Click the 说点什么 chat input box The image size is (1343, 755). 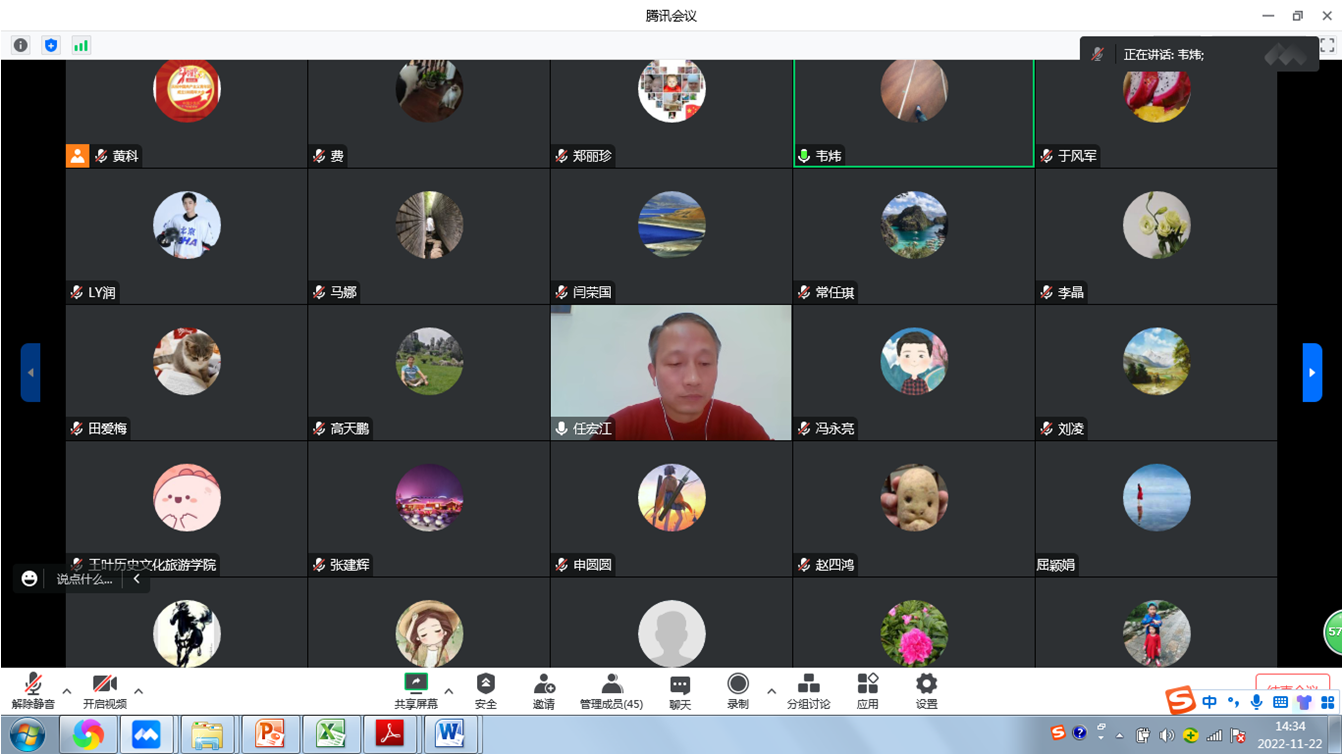coord(84,579)
